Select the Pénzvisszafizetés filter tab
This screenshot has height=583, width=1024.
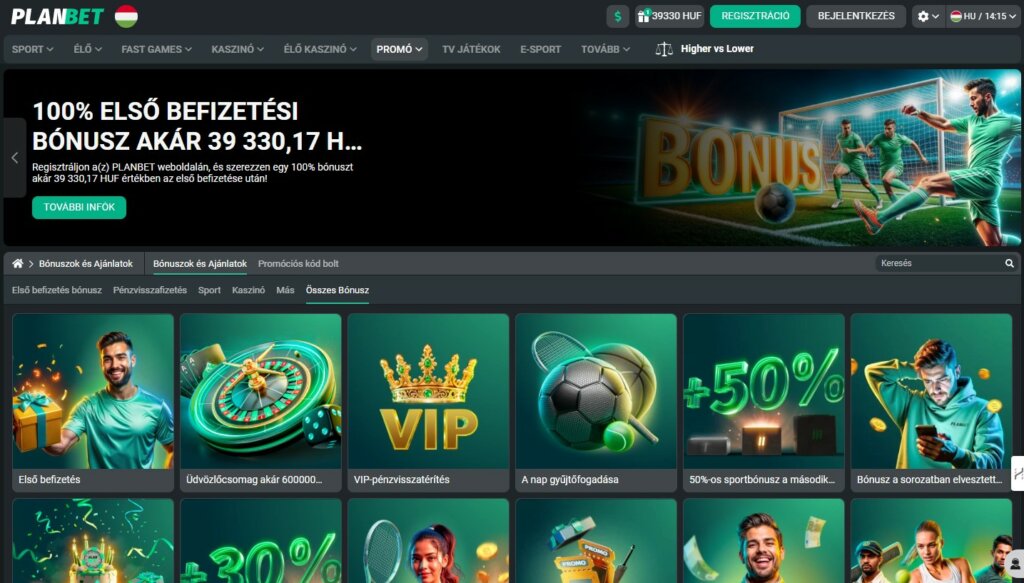(x=150, y=290)
